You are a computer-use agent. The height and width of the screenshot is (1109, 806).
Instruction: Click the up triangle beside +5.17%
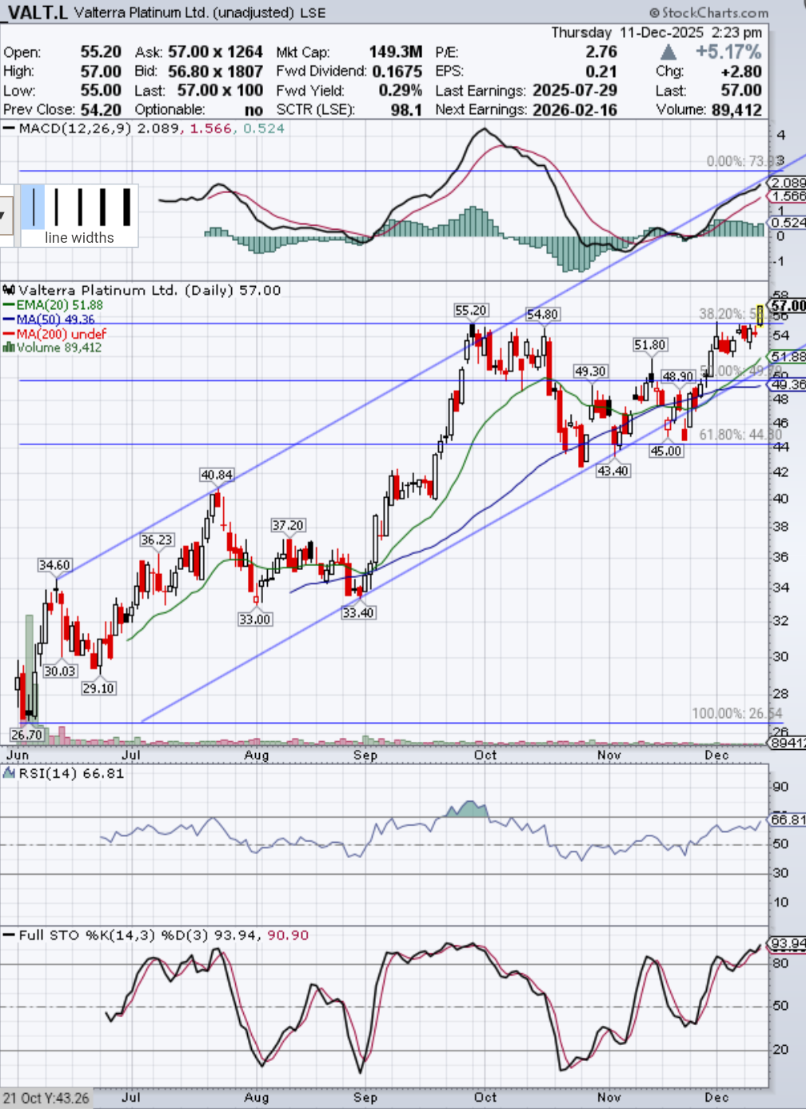669,52
